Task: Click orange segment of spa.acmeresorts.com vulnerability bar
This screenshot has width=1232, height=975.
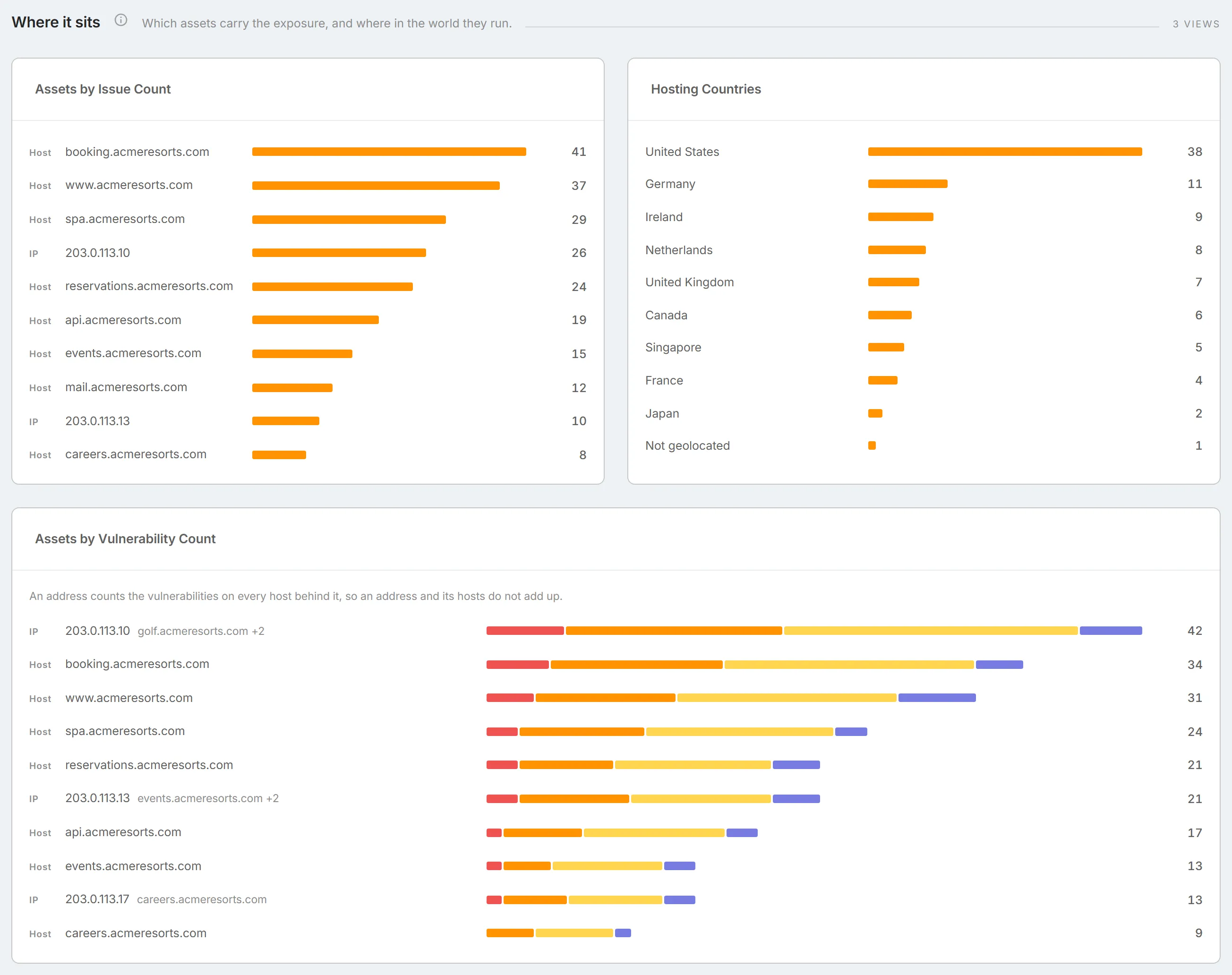Action: (x=582, y=732)
